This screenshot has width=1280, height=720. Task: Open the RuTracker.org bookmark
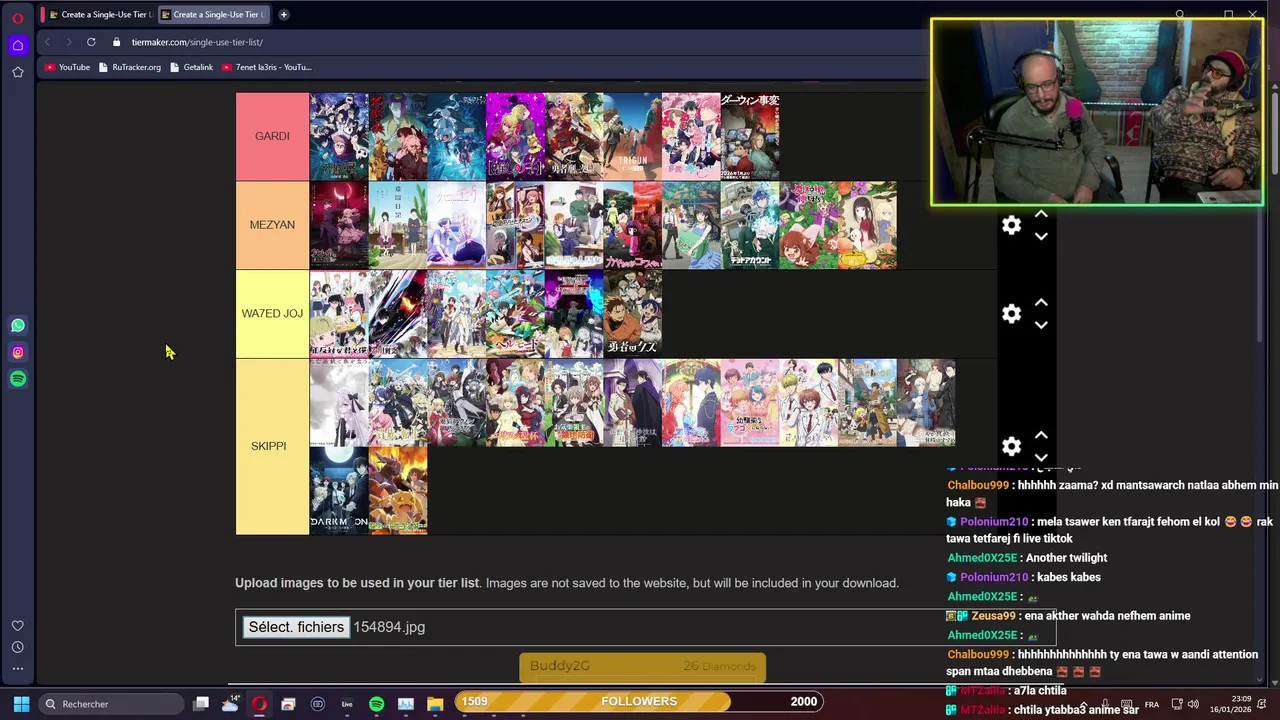click(130, 67)
